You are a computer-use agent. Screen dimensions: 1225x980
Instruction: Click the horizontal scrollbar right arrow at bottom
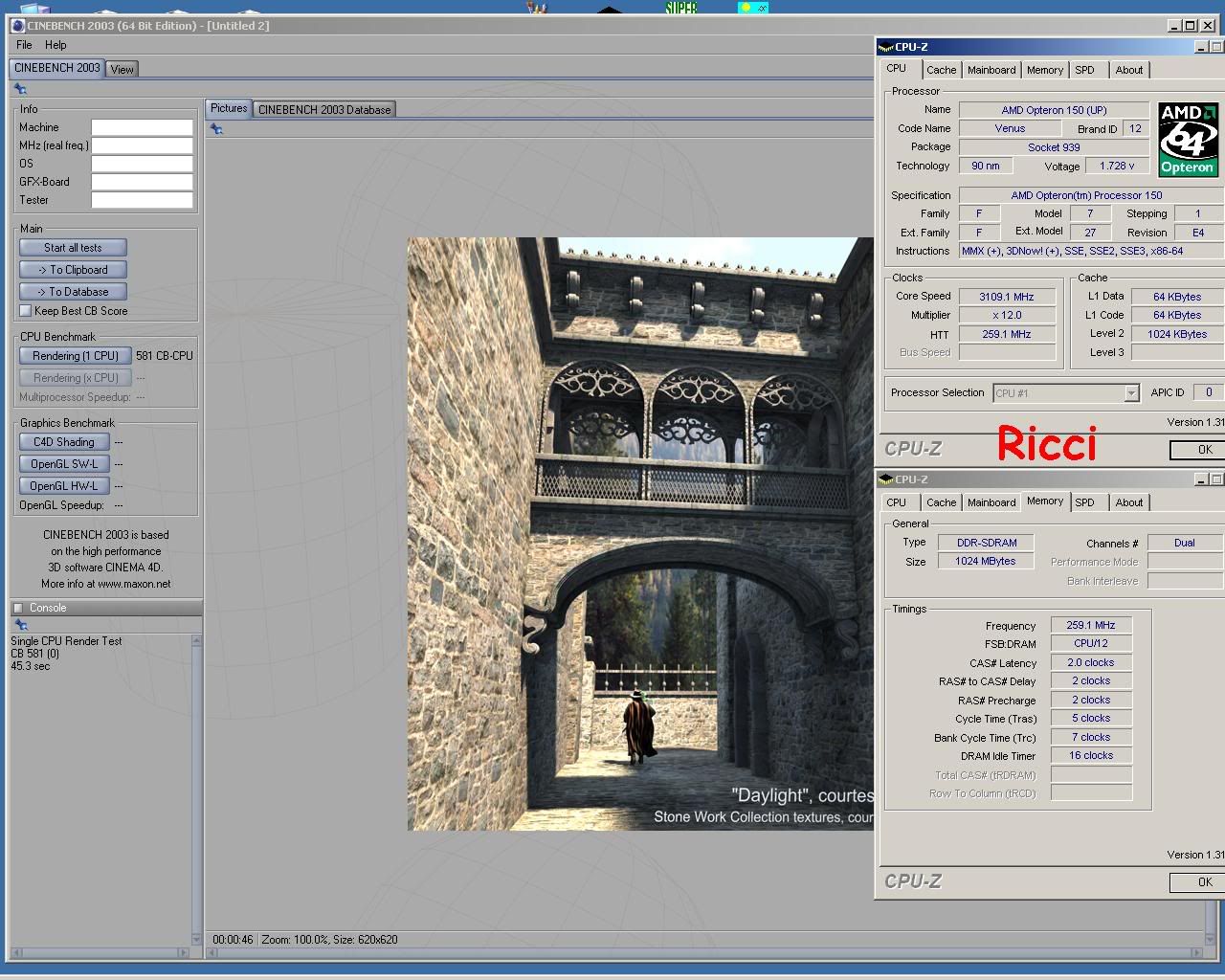1197,953
